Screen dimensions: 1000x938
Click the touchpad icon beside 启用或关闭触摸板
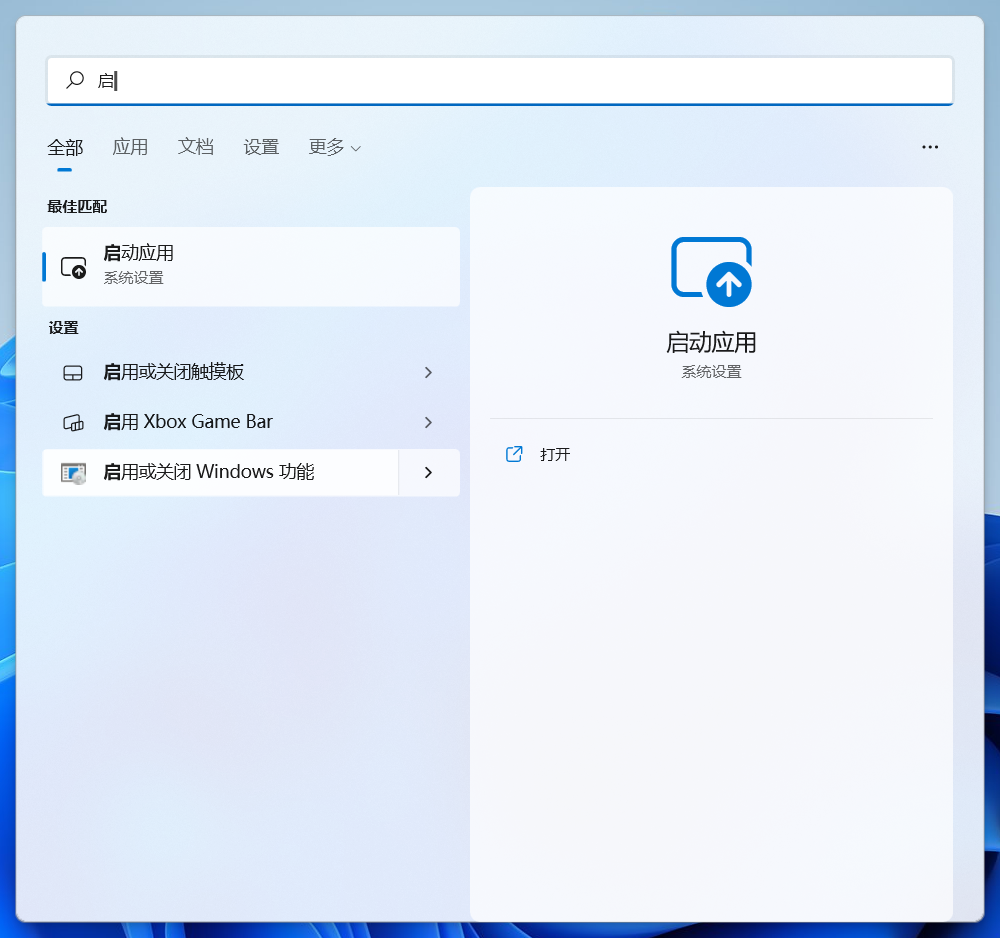pyautogui.click(x=71, y=372)
